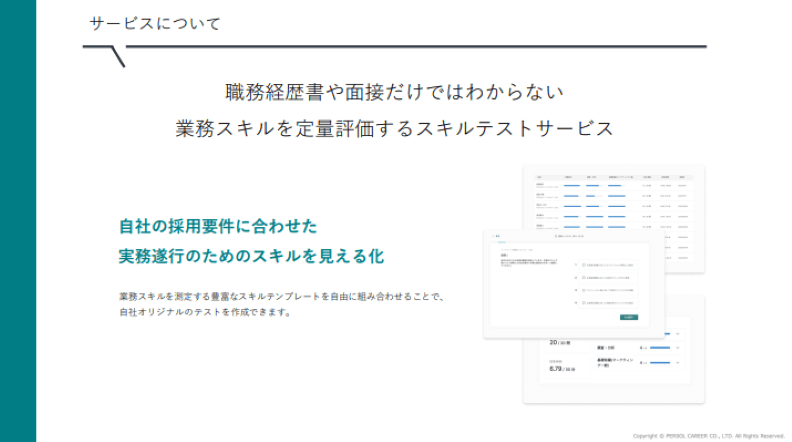Click the 基礎知識 score bar in results panel
The height and width of the screenshot is (442, 792).
658,362
